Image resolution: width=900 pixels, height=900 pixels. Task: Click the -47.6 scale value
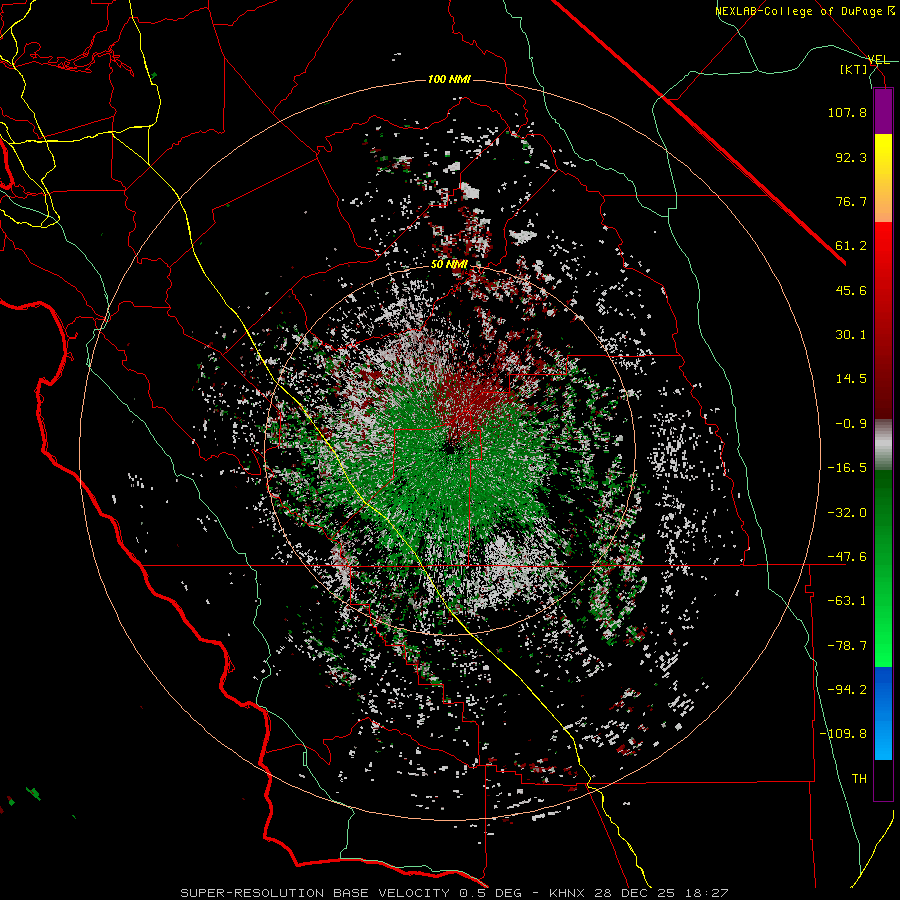[847, 557]
